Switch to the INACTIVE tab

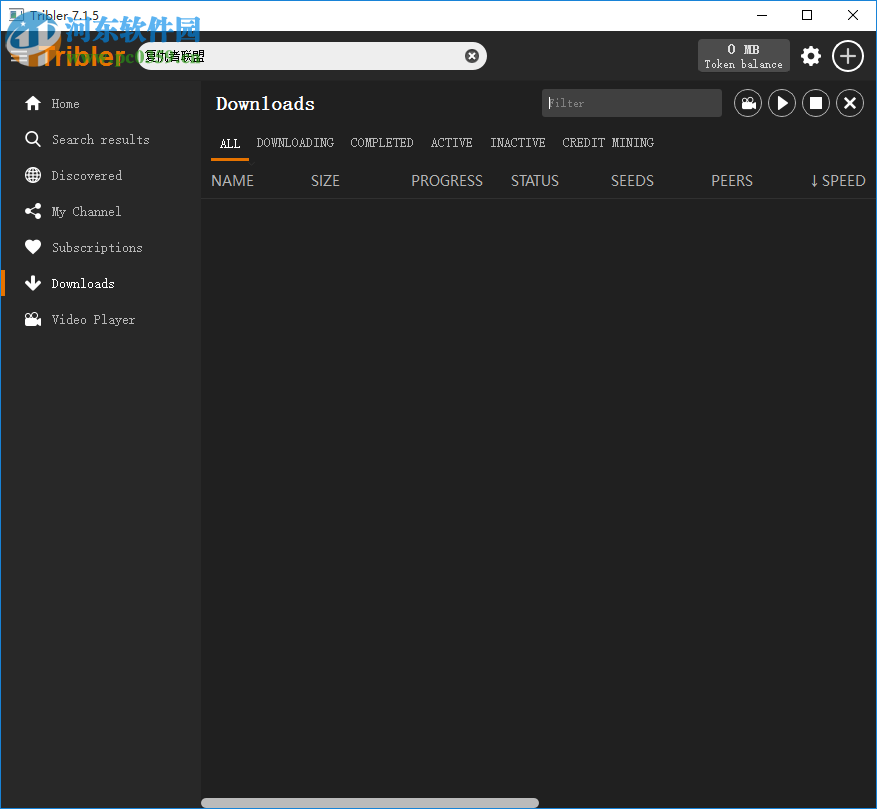[518, 143]
